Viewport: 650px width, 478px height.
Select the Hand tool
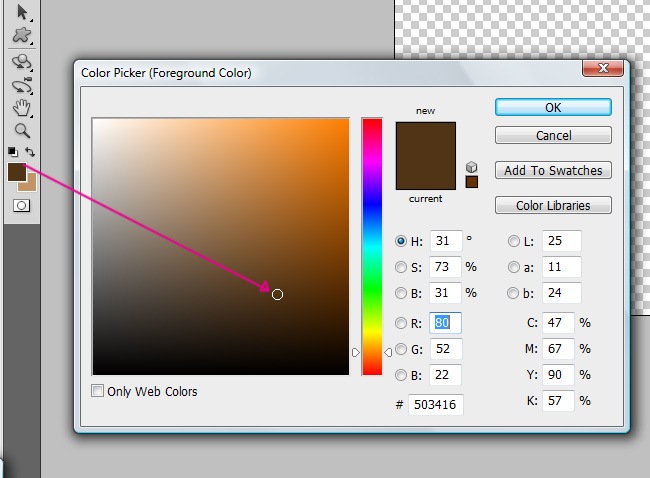point(21,108)
